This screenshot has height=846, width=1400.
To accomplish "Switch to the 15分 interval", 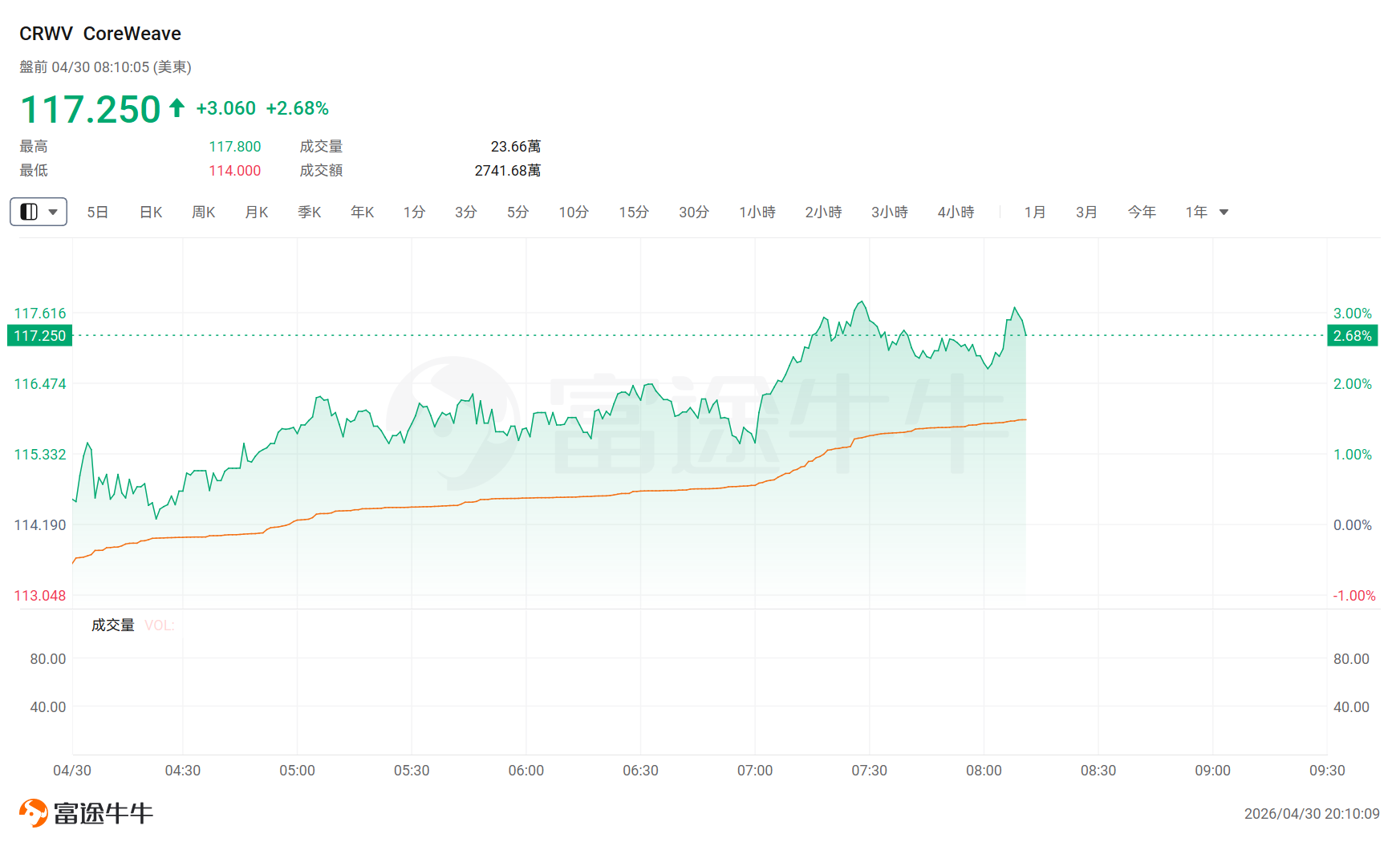I will tap(634, 212).
